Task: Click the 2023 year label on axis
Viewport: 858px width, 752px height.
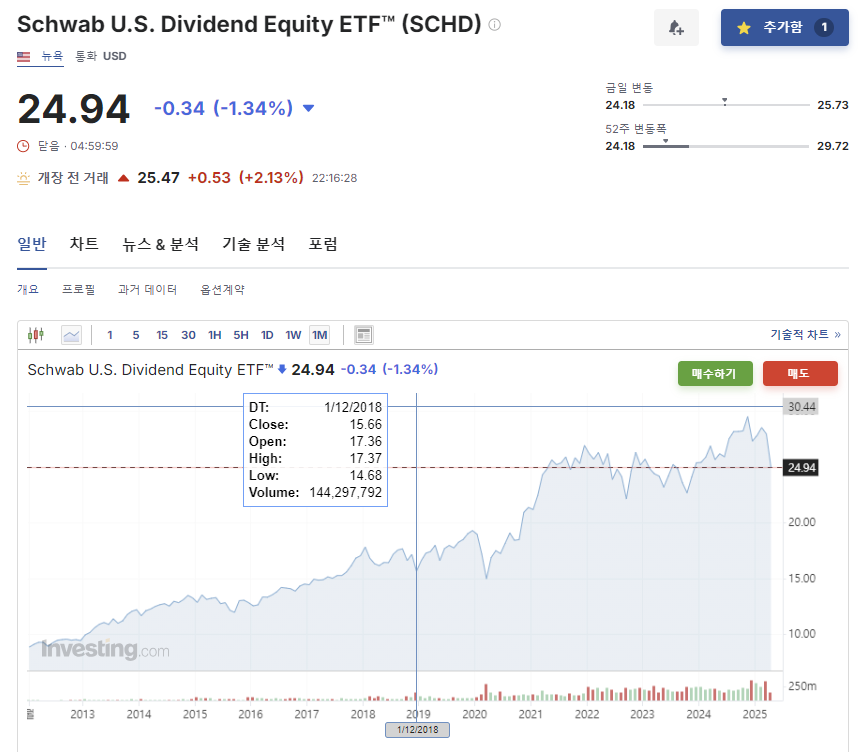Action: (642, 714)
